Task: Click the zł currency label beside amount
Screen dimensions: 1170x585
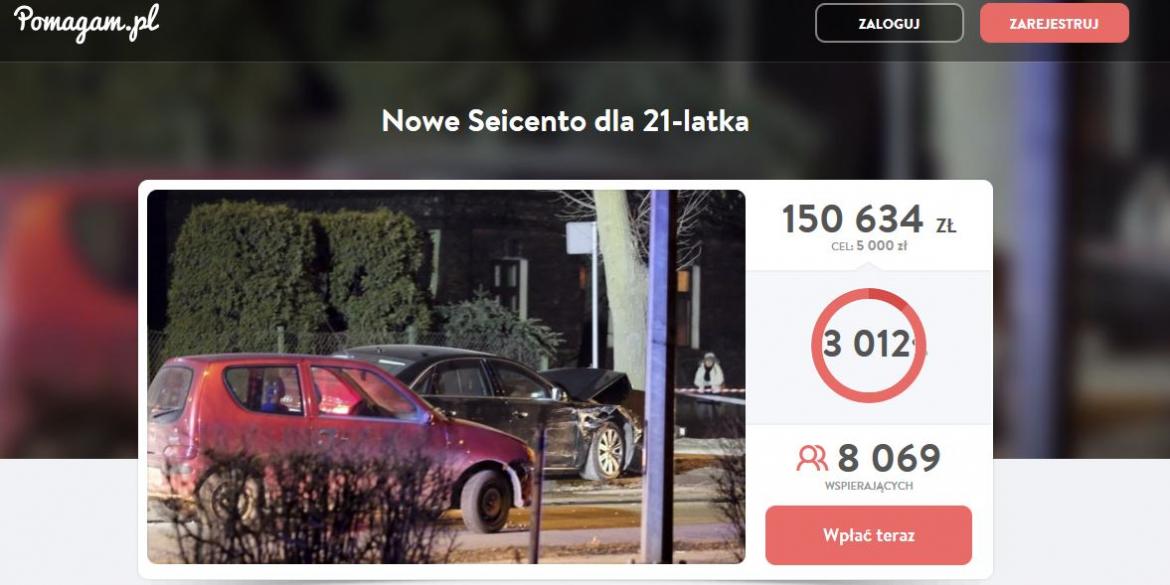Action: tap(946, 225)
